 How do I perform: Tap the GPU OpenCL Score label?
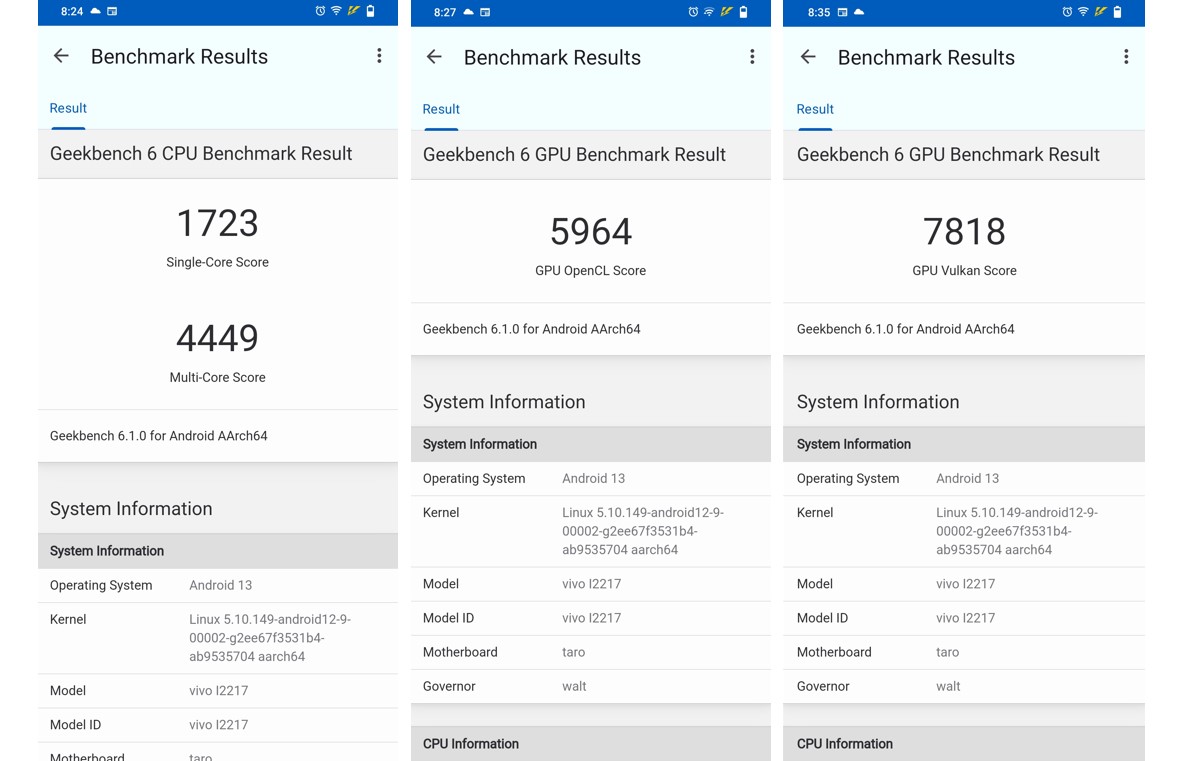click(x=591, y=271)
